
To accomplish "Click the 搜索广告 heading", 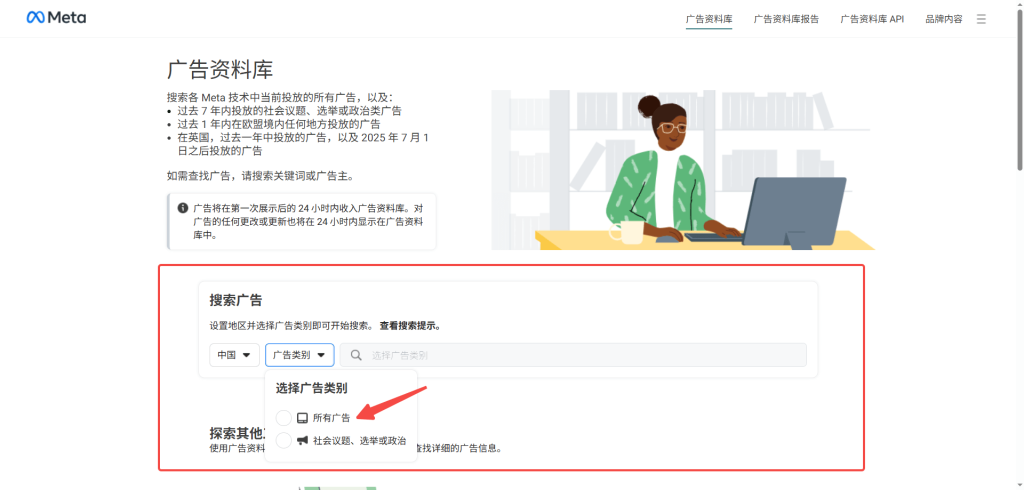I will point(236,301).
